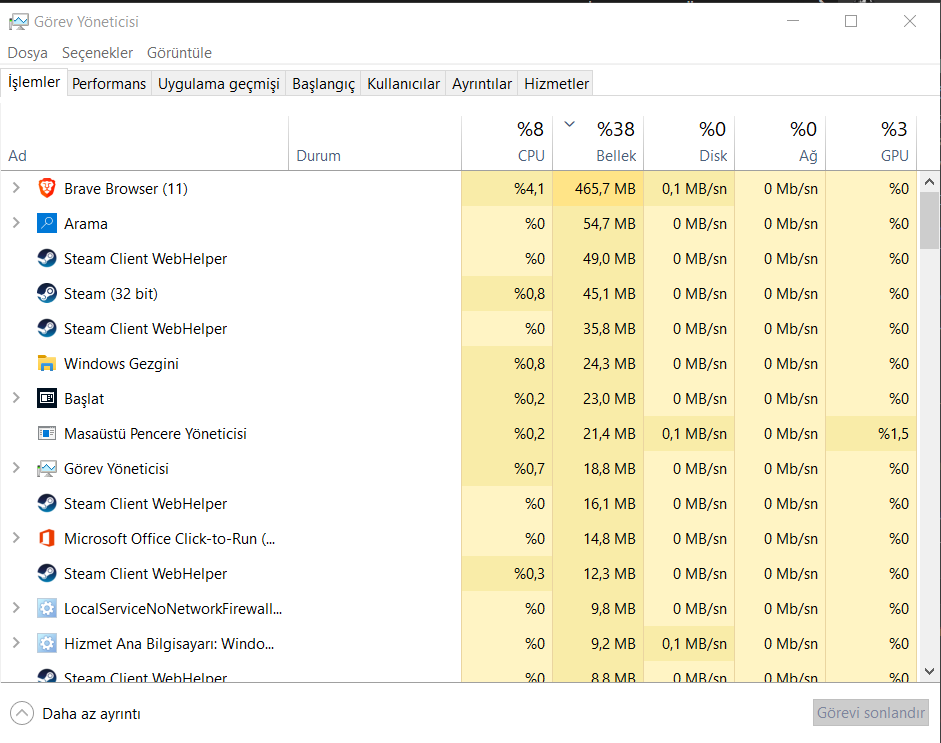Click the Brave Browser lion icon
The image size is (941, 743).
coord(46,188)
